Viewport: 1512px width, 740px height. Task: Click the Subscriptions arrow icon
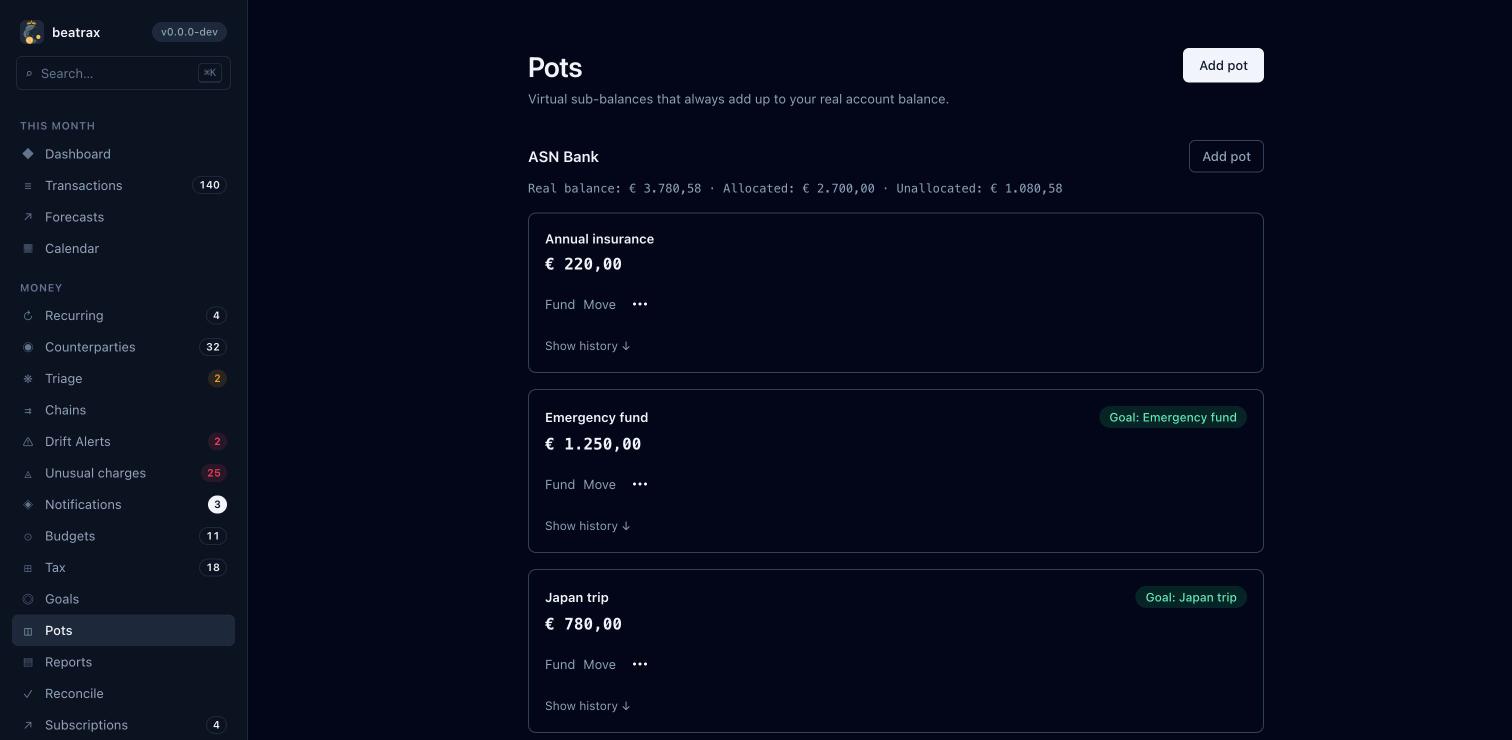pyautogui.click(x=28, y=725)
